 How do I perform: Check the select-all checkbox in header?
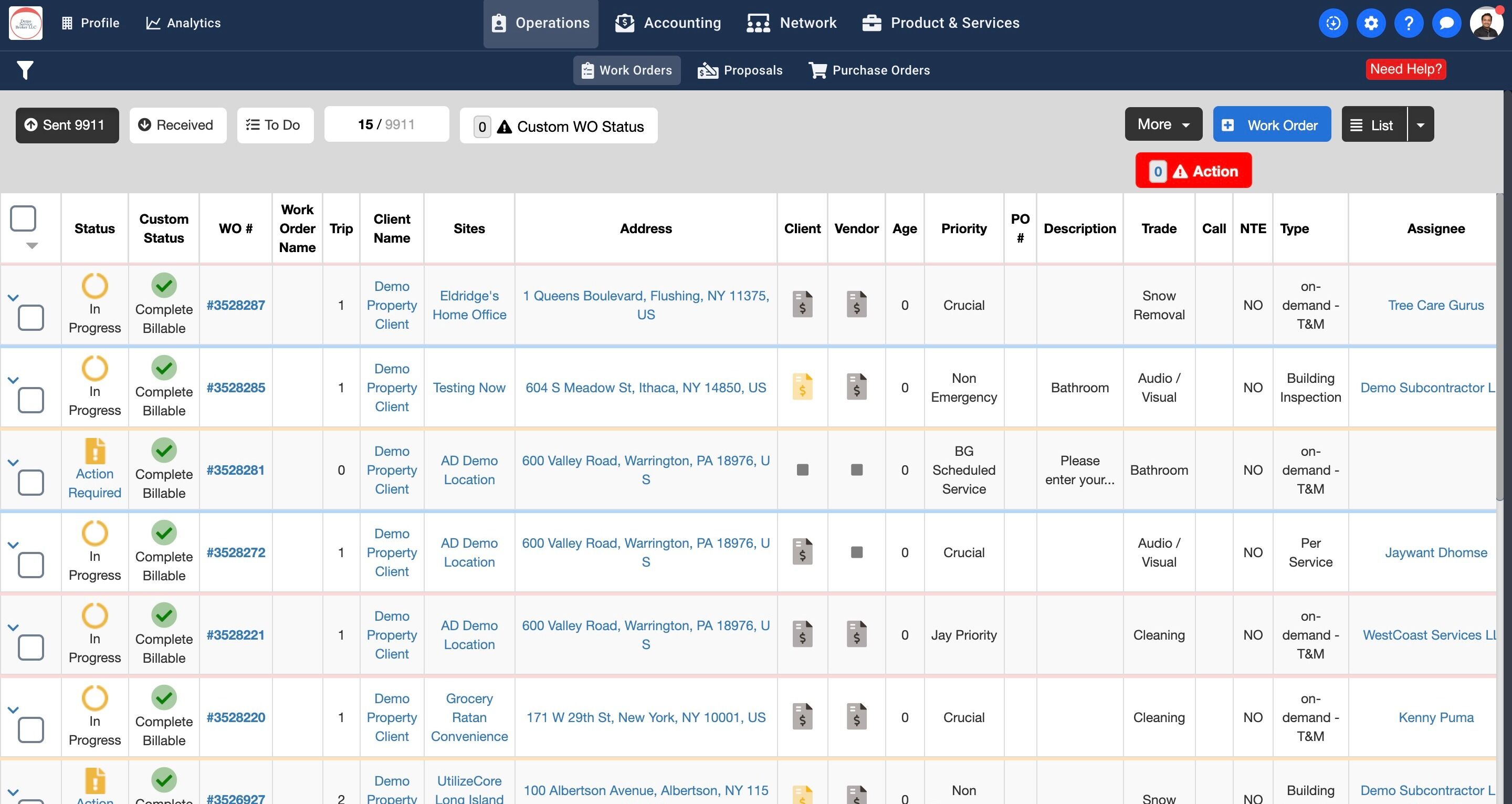point(24,218)
